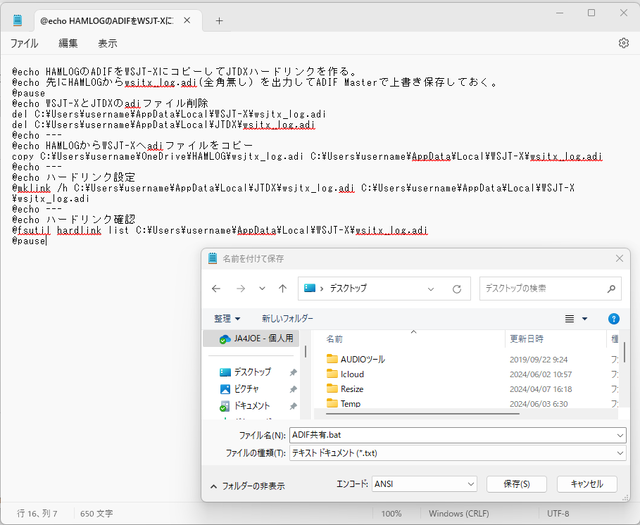Open Notepad settings gear icon
640x525 pixels.
623,43
